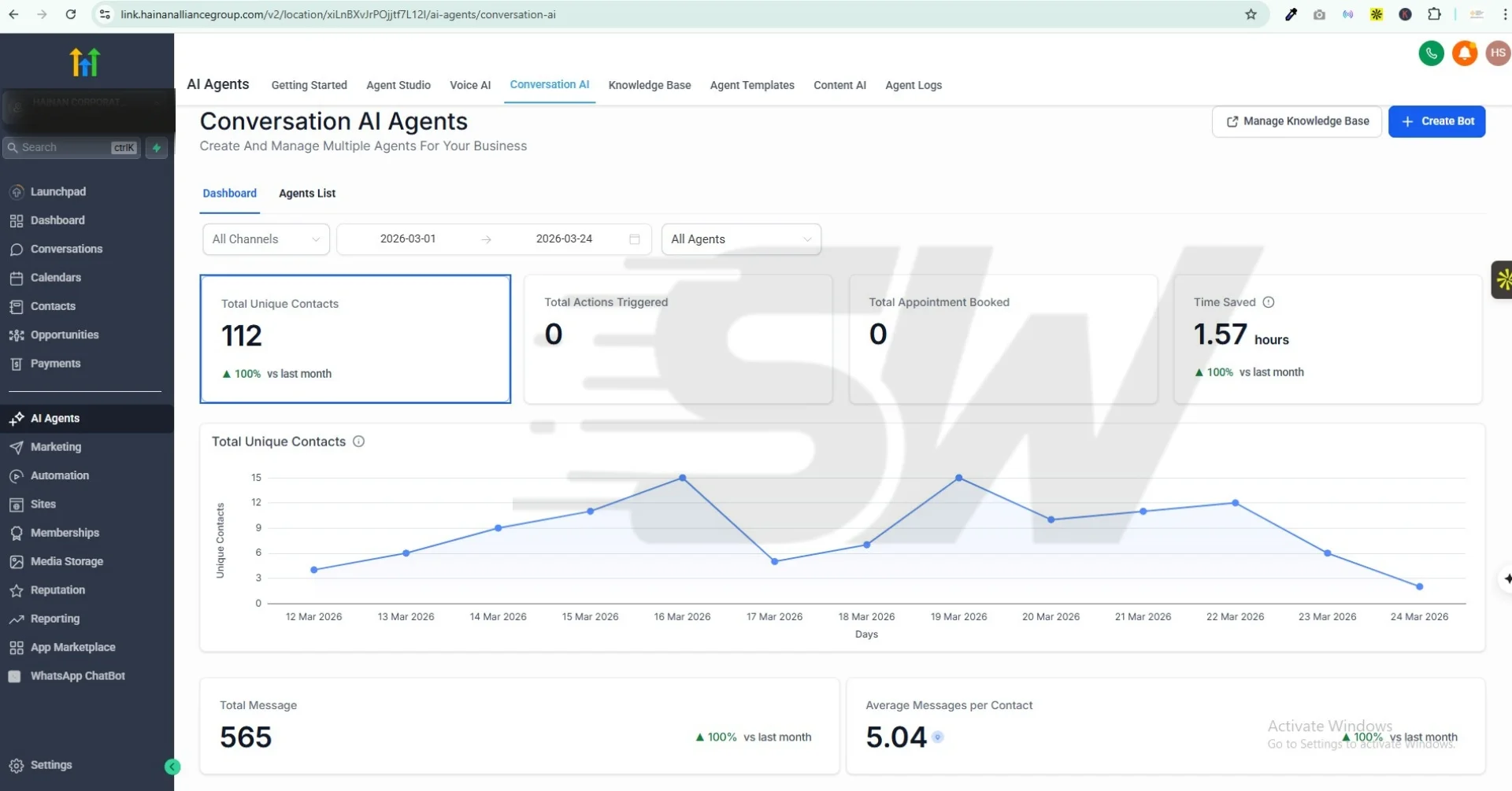Bookmark this page with star icon
Screen dimensions: 1512x791
click(x=1251, y=14)
